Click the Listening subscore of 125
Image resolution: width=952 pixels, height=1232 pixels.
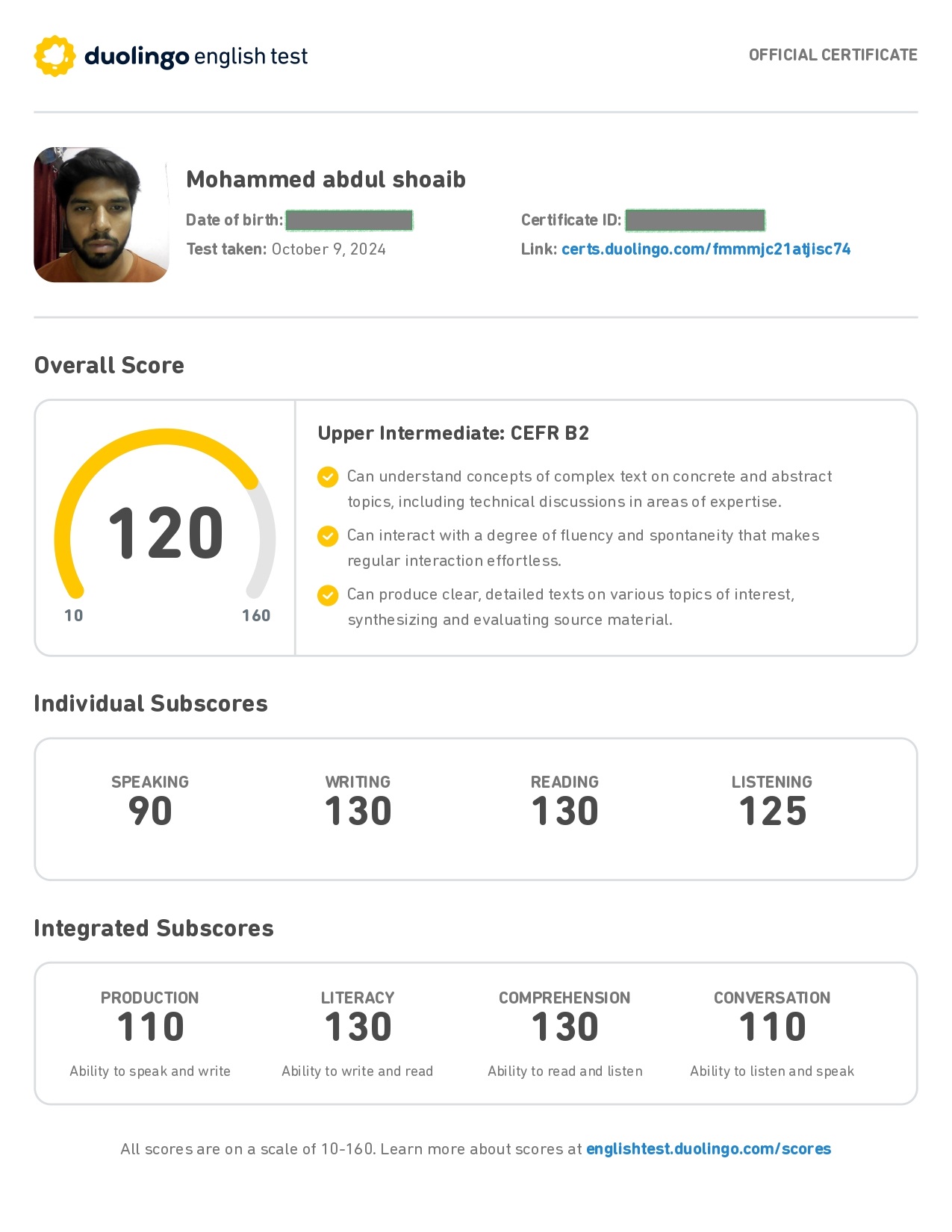pos(772,812)
